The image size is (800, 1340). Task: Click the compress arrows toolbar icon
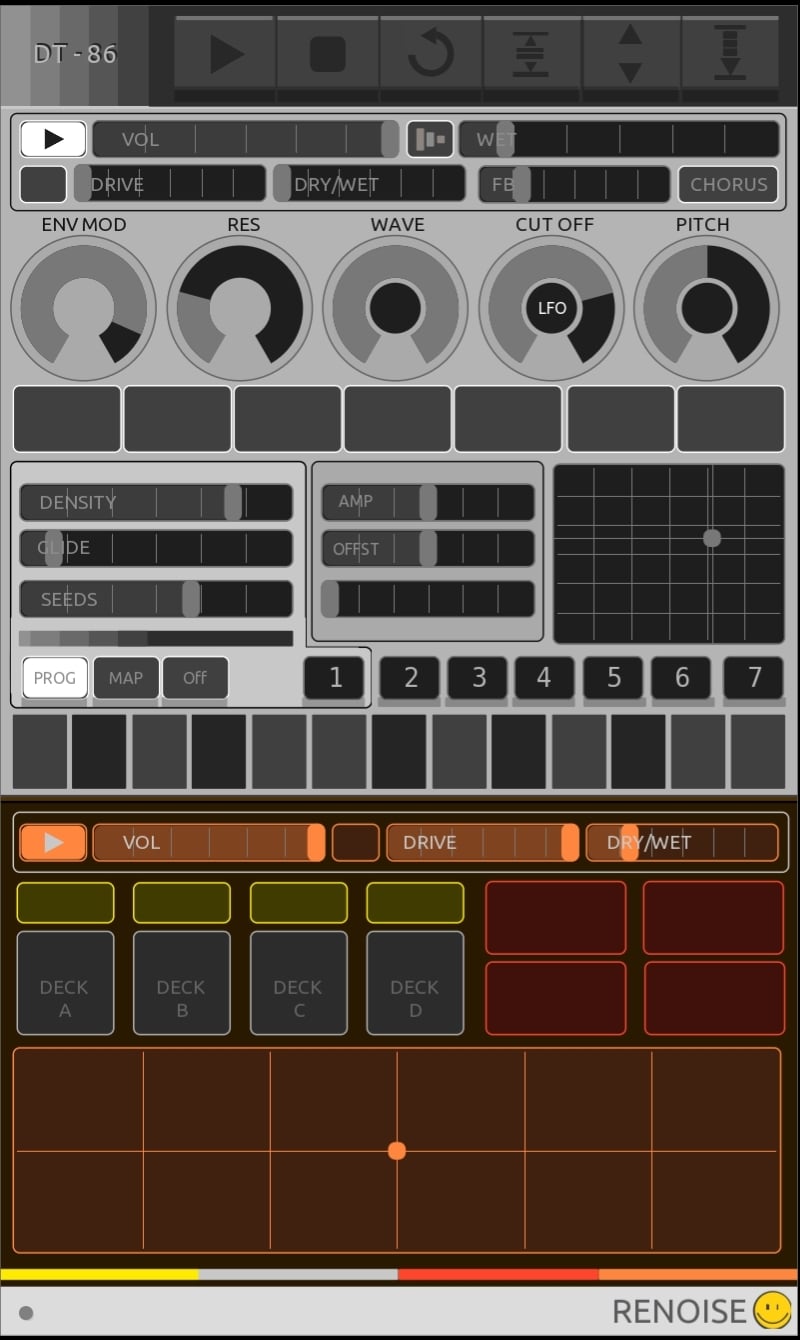[531, 52]
